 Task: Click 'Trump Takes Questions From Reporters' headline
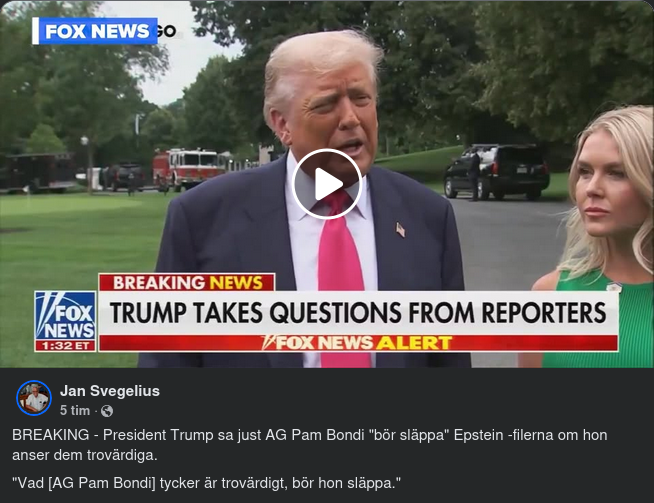click(358, 313)
